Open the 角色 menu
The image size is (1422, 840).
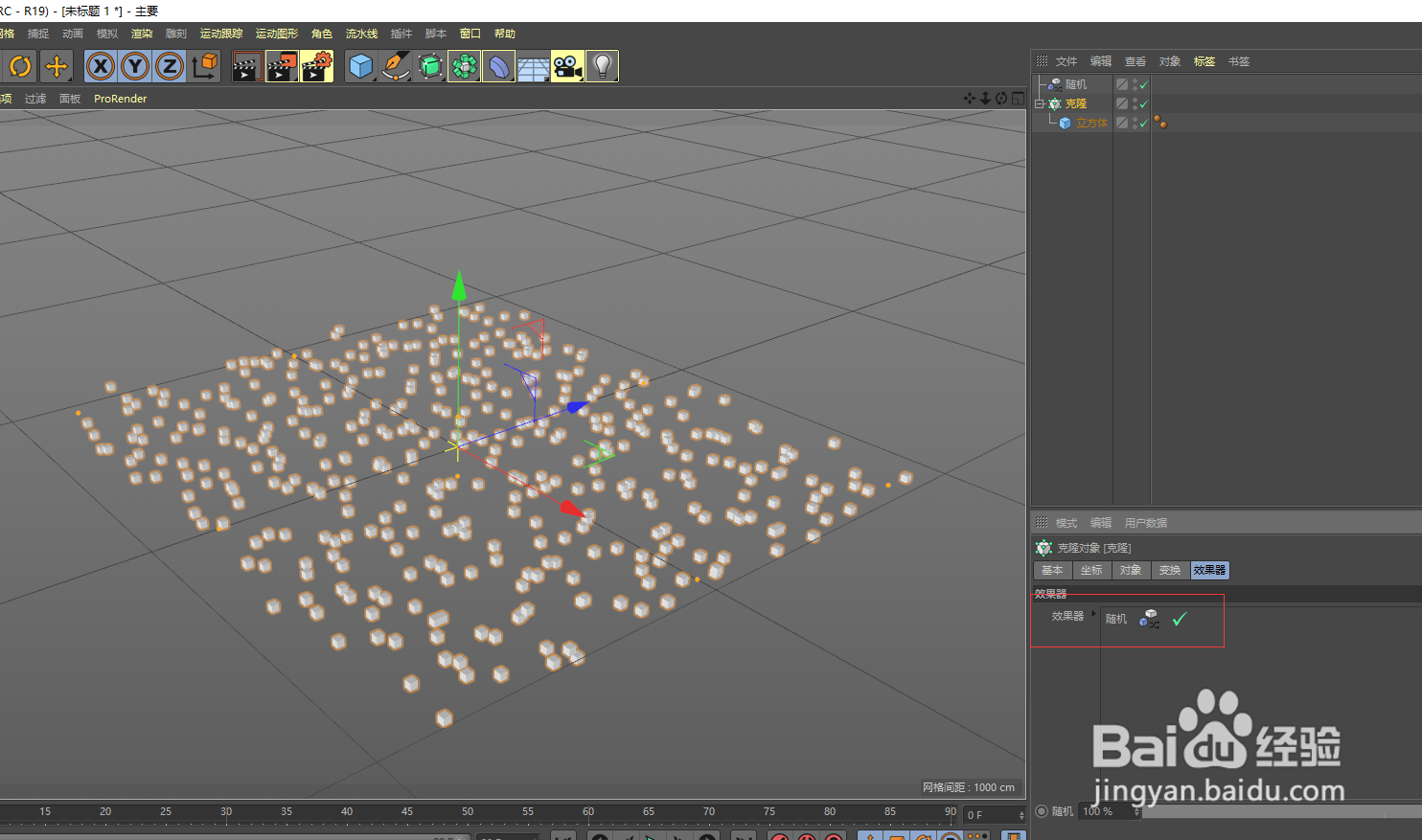pyautogui.click(x=322, y=34)
